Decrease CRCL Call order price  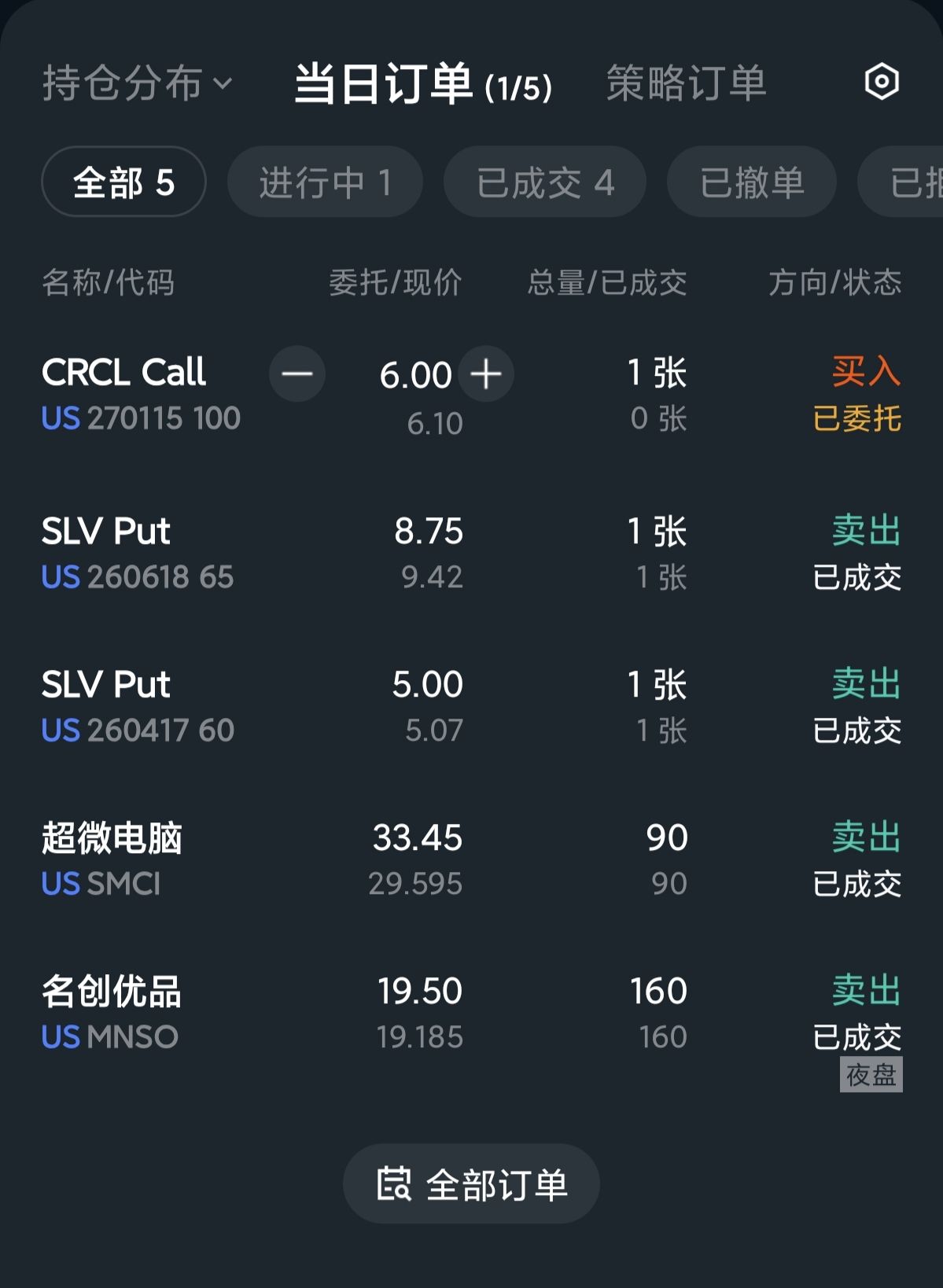[x=297, y=374]
